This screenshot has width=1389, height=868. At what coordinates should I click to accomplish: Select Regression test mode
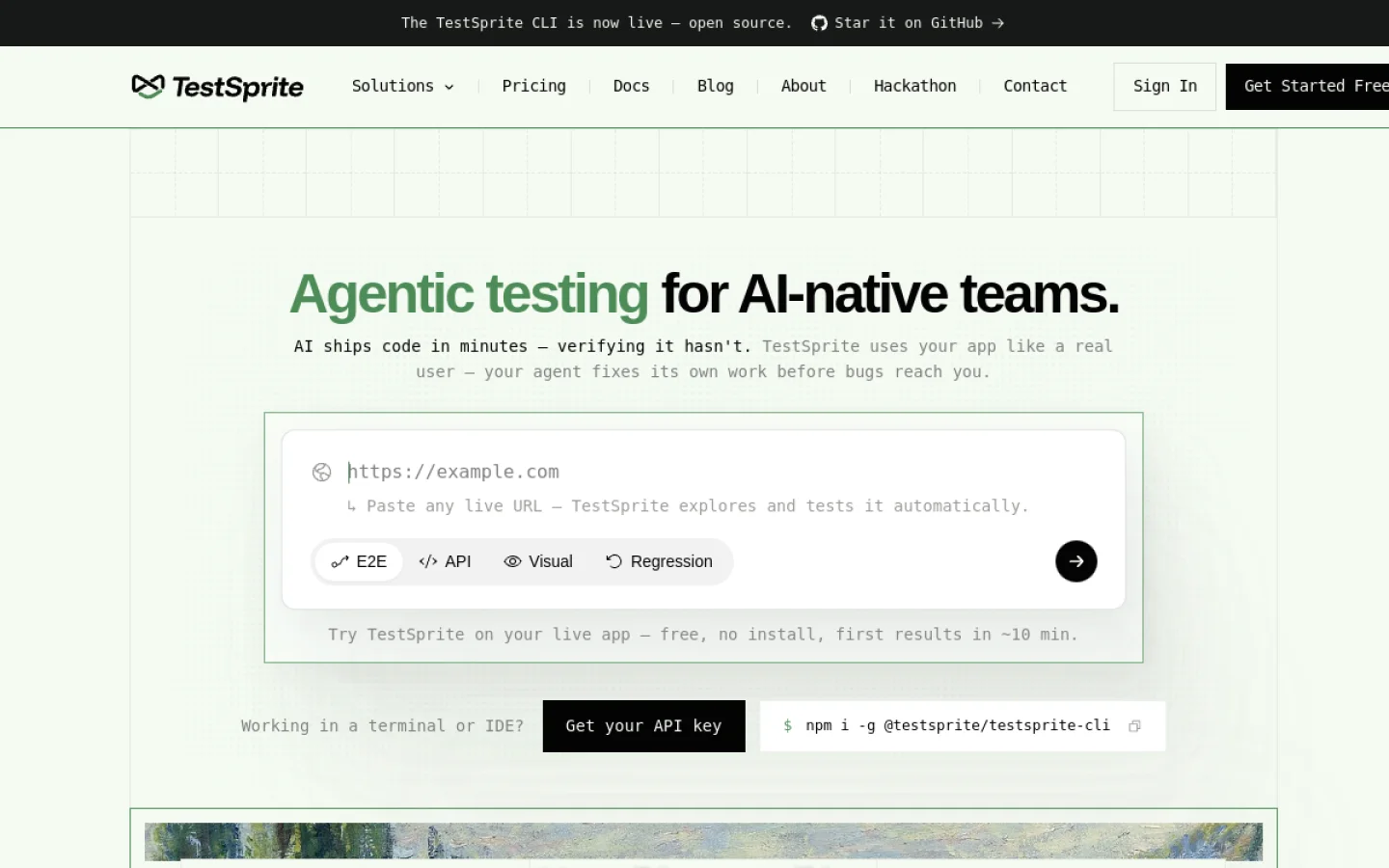pos(659,561)
